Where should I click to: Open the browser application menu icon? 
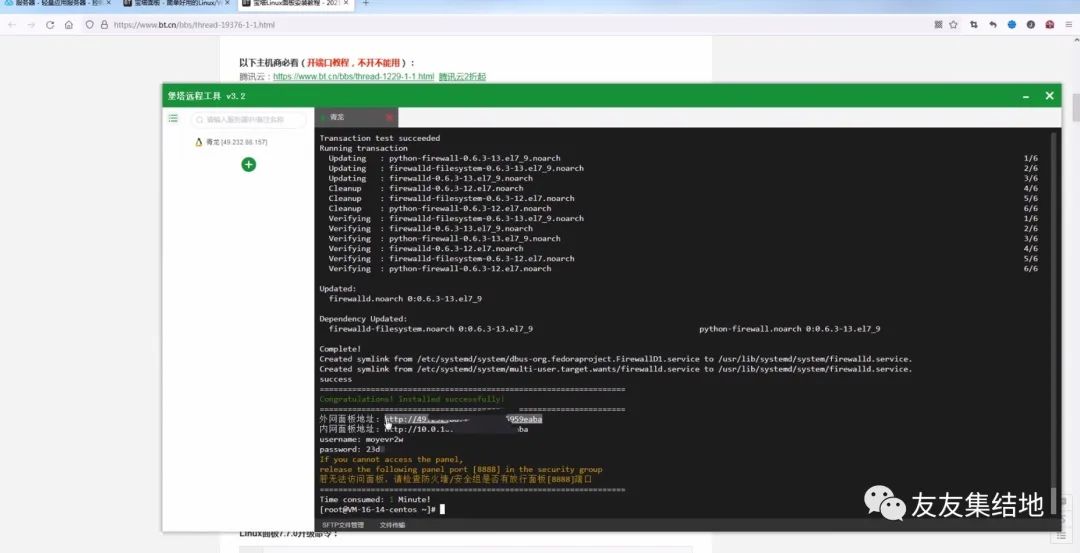(x=1069, y=25)
